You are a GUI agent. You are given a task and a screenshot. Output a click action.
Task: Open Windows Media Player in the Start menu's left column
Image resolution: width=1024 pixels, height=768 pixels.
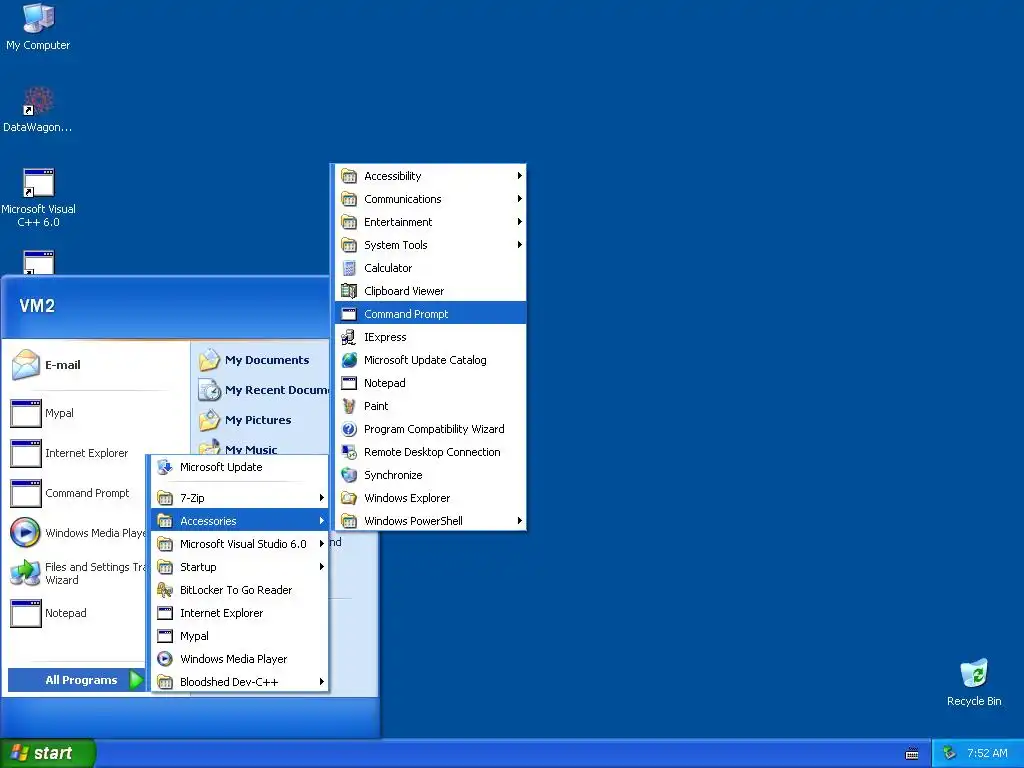tap(77, 533)
